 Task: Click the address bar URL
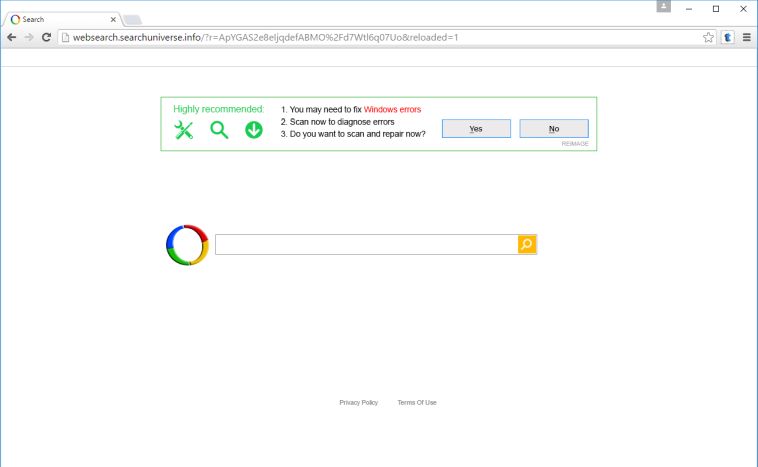tap(265, 37)
